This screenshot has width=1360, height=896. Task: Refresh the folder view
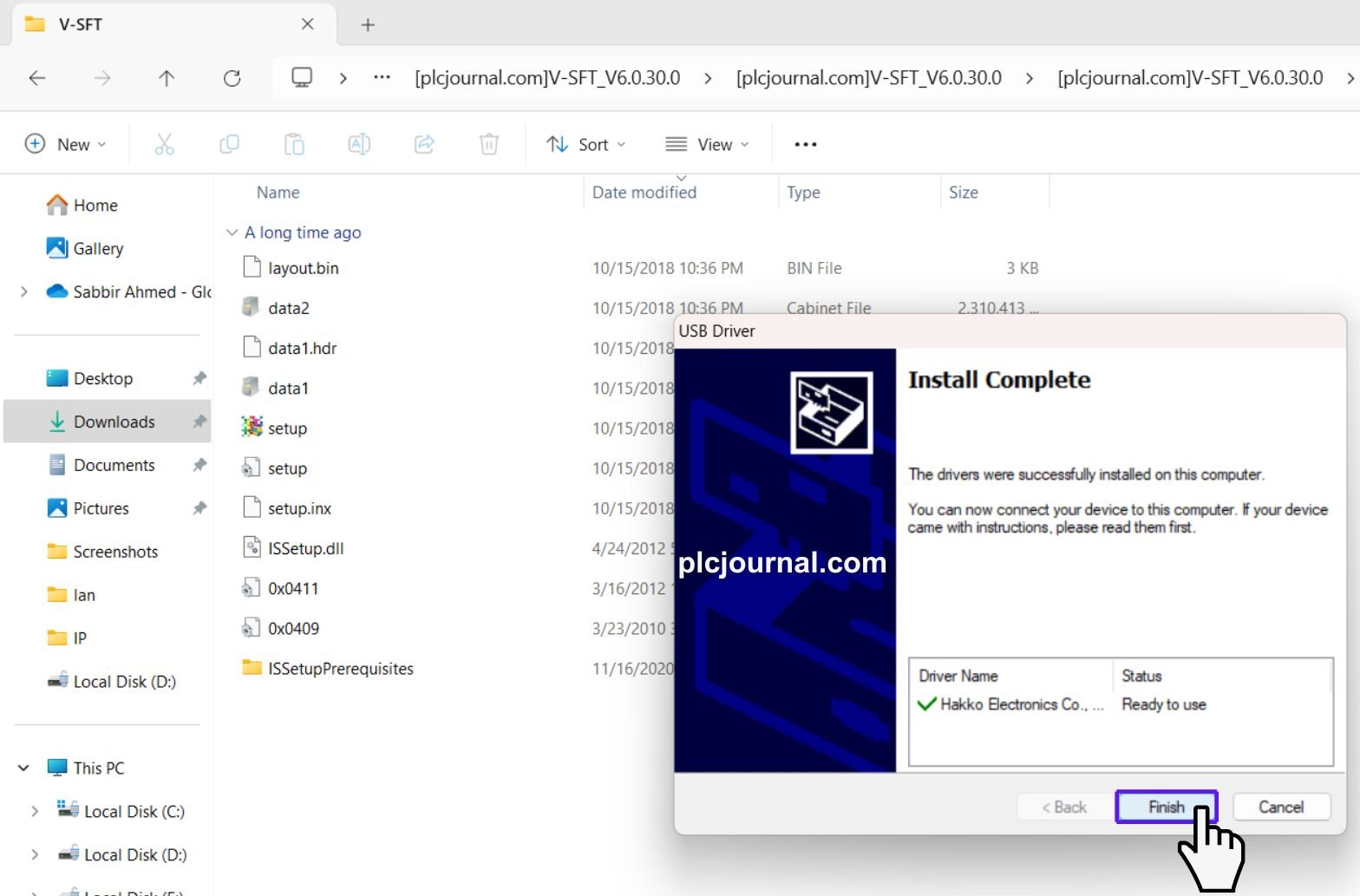click(x=232, y=78)
